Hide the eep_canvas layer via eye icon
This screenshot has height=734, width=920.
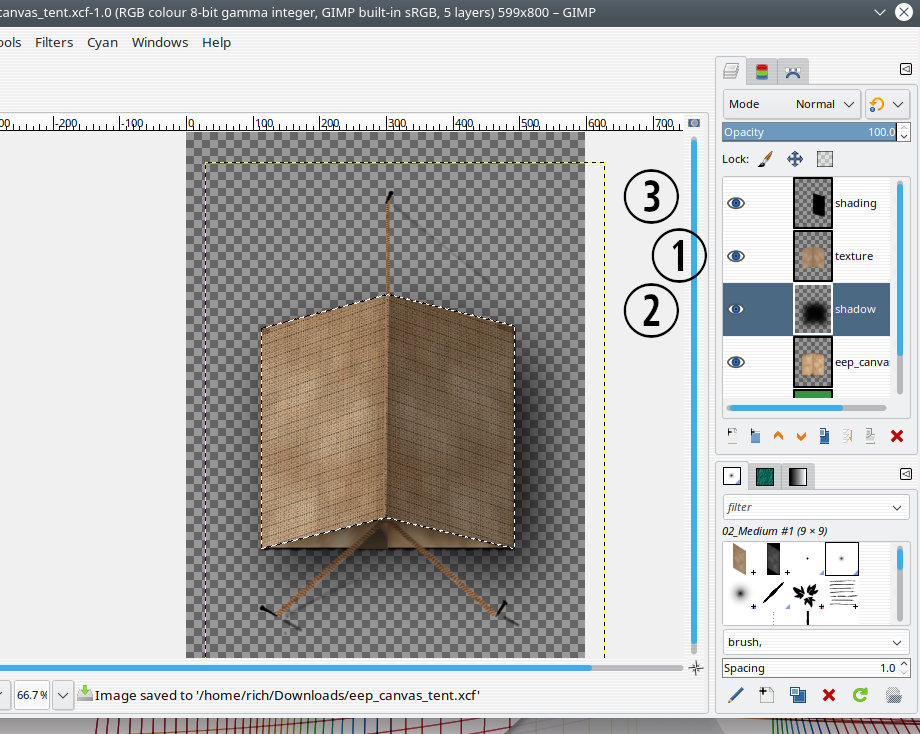click(x=736, y=363)
